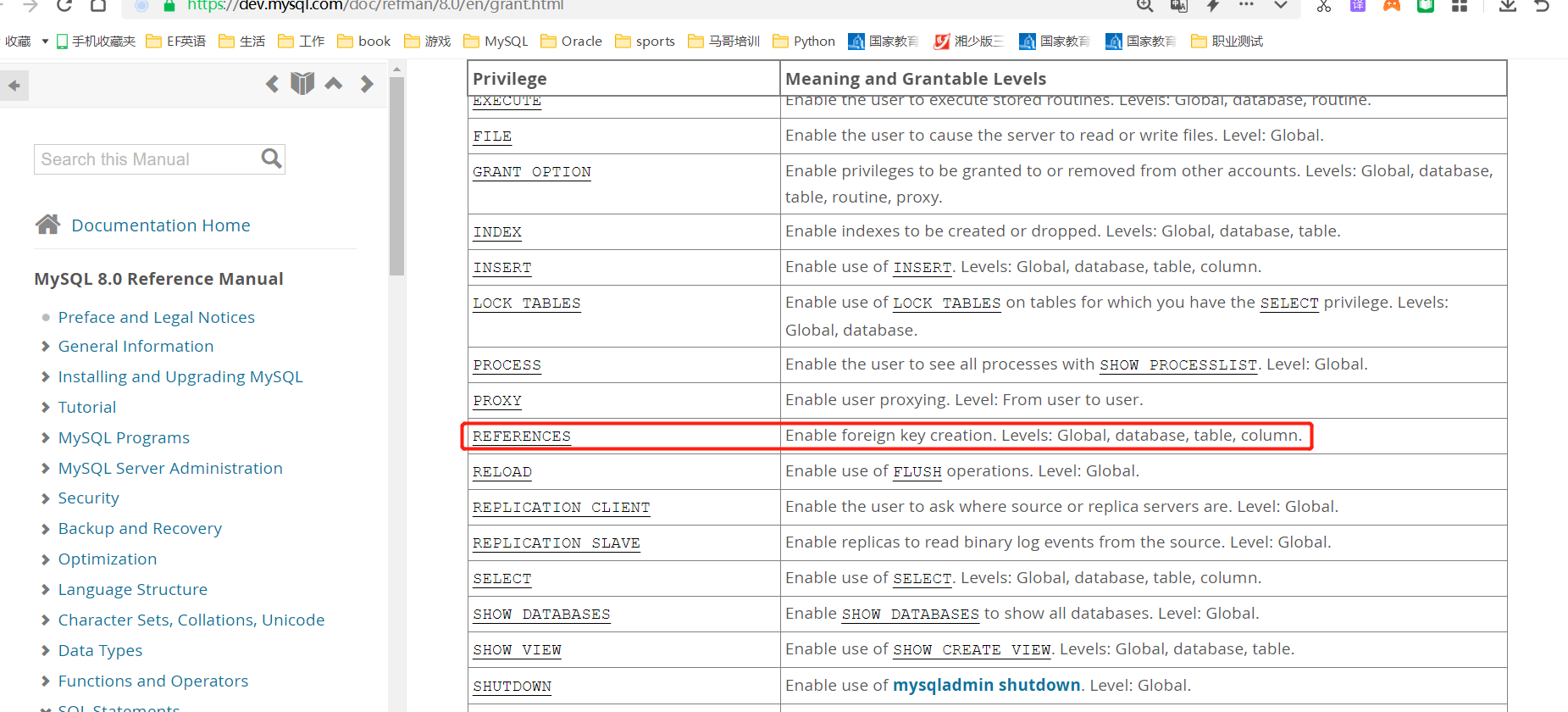Open the Oracle bookmarks folder

coord(571,41)
